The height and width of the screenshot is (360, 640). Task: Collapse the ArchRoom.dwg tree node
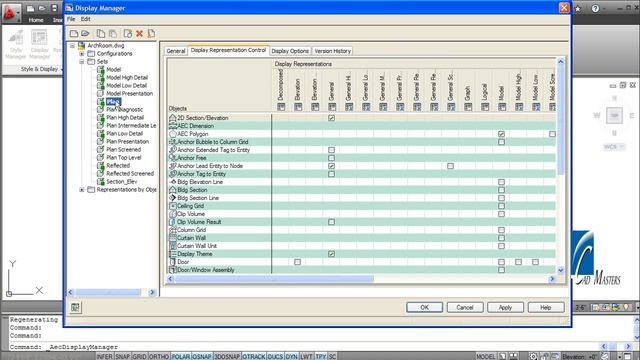[72, 46]
